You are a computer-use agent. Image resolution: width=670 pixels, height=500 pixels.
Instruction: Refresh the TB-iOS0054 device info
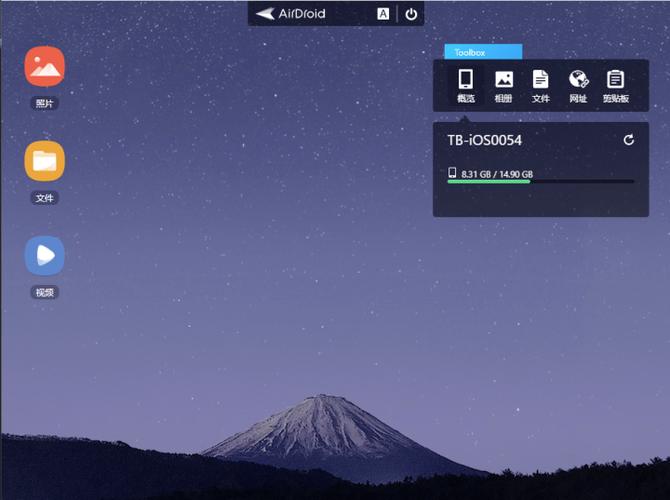(x=629, y=140)
